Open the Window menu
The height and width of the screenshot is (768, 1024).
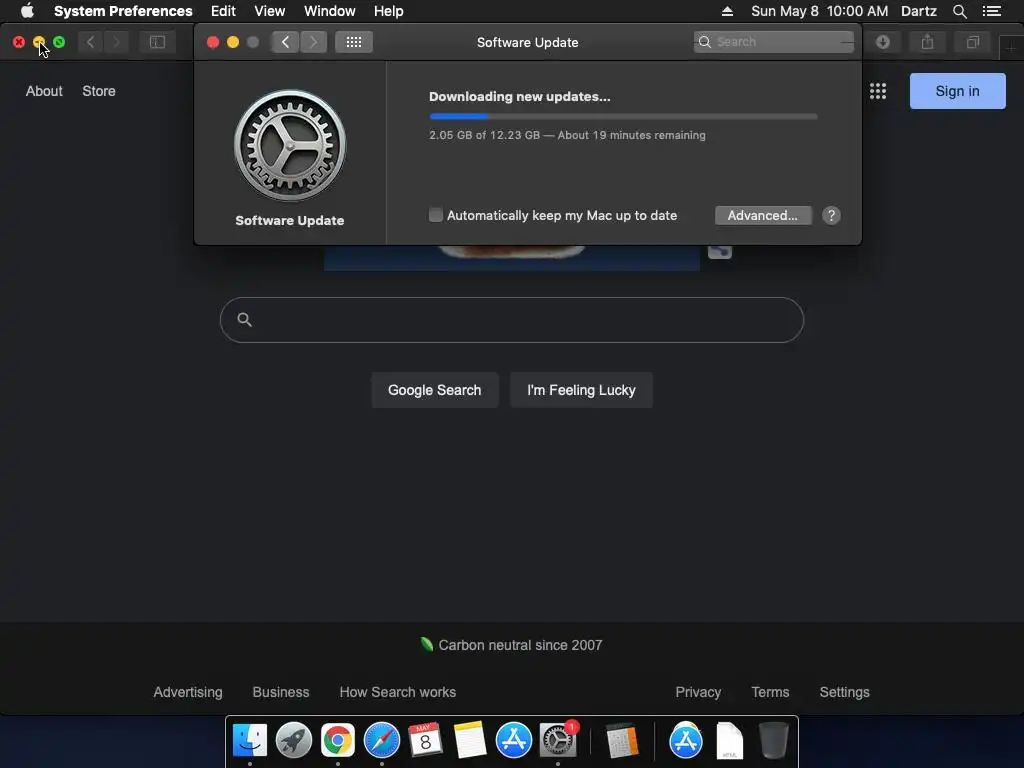tap(329, 11)
